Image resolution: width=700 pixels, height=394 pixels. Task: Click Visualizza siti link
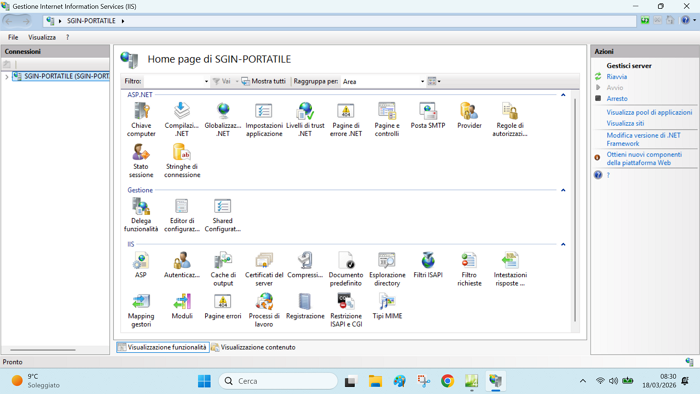click(625, 123)
